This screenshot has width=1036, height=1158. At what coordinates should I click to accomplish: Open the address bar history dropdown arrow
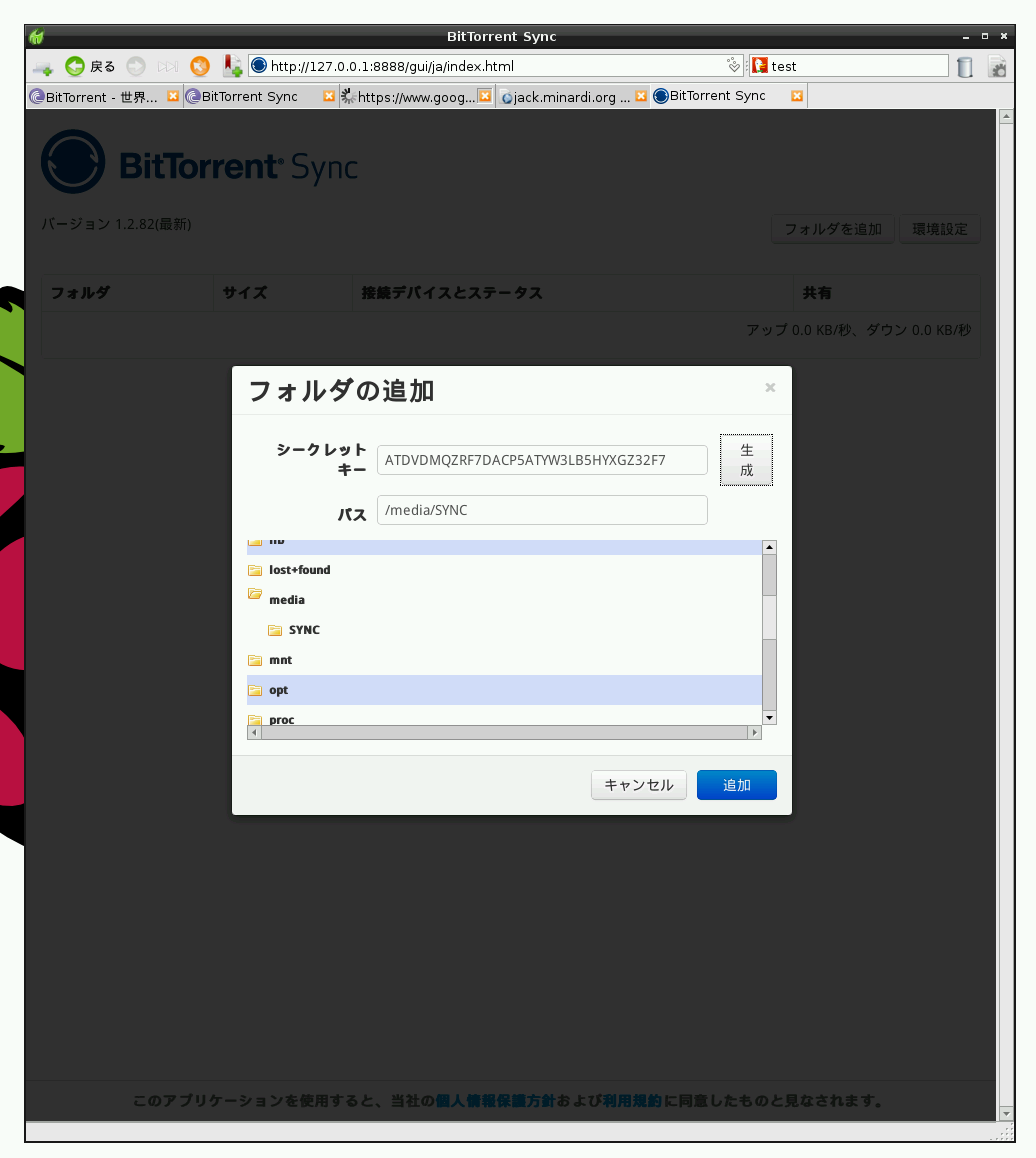(733, 66)
